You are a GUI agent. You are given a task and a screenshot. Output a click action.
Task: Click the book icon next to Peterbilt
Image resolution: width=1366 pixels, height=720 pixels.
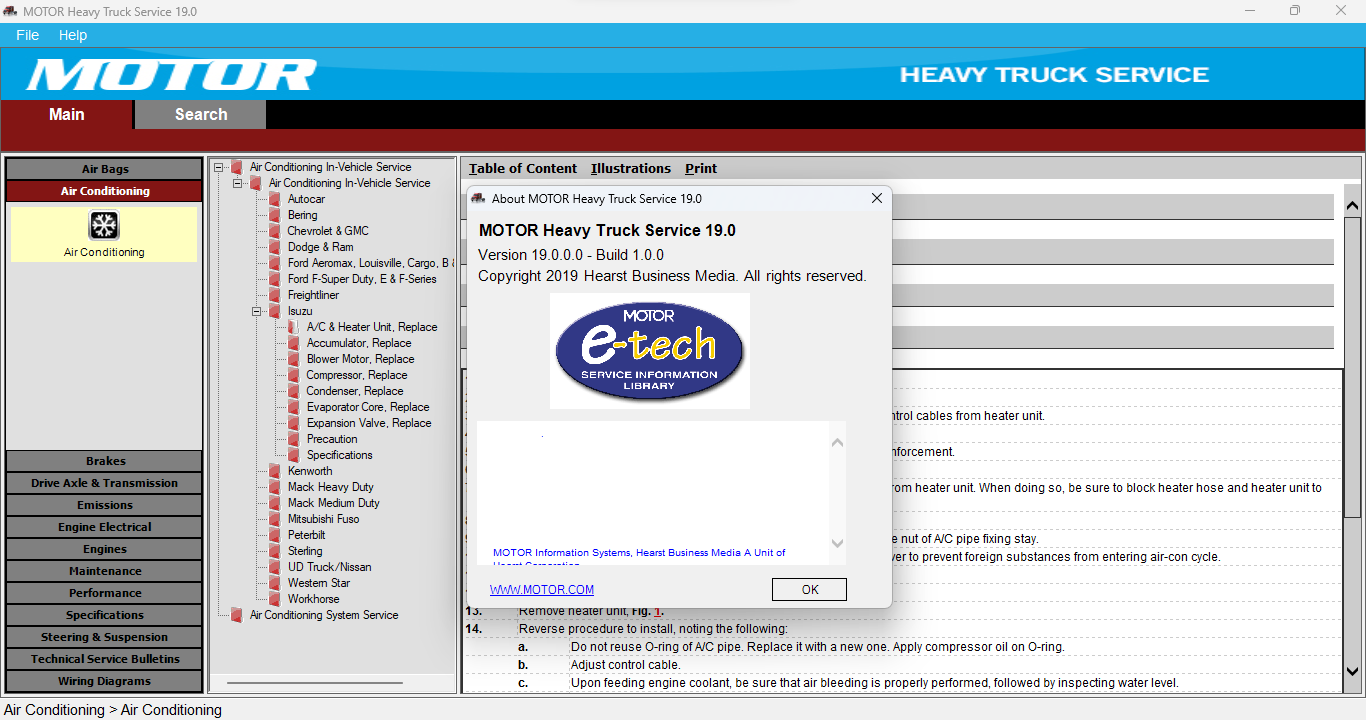click(x=275, y=535)
